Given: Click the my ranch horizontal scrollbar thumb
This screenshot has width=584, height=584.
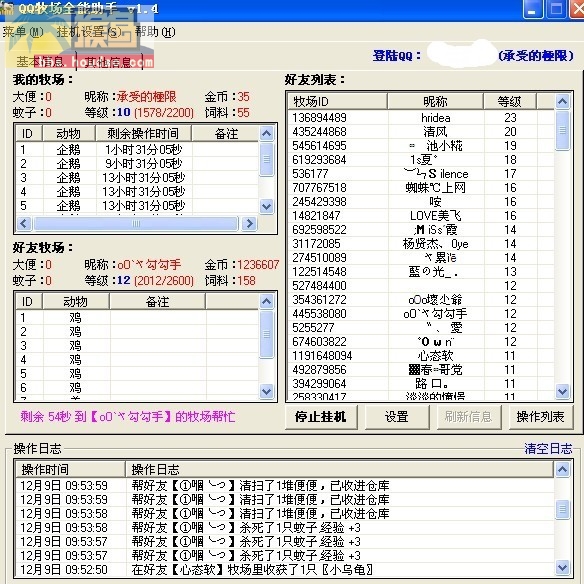Looking at the screenshot, I should [136, 223].
